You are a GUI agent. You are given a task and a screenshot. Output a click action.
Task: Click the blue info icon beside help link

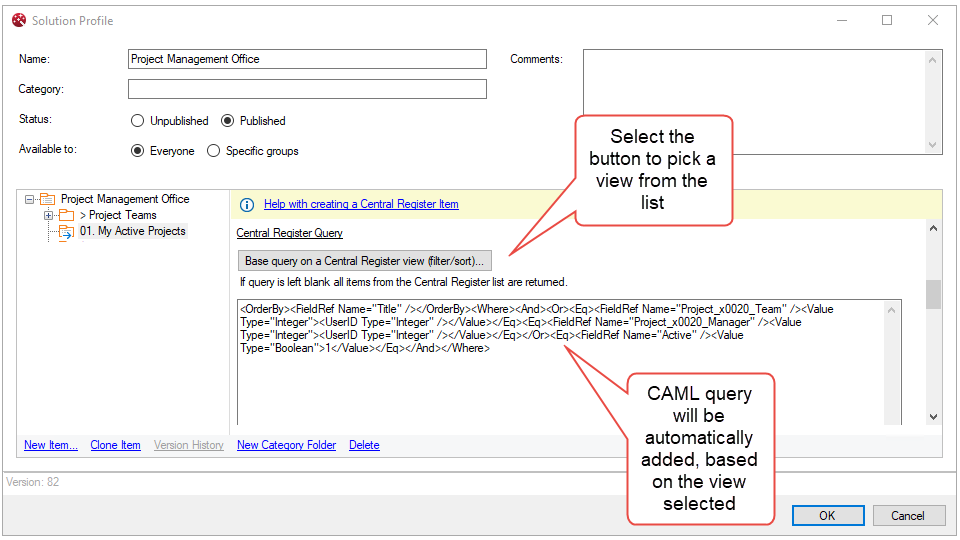pos(247,205)
